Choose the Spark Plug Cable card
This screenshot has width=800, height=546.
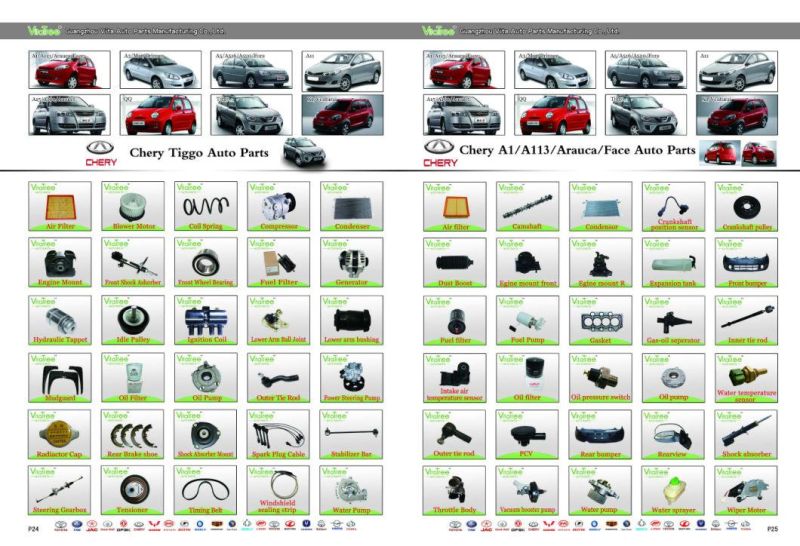click(x=278, y=434)
